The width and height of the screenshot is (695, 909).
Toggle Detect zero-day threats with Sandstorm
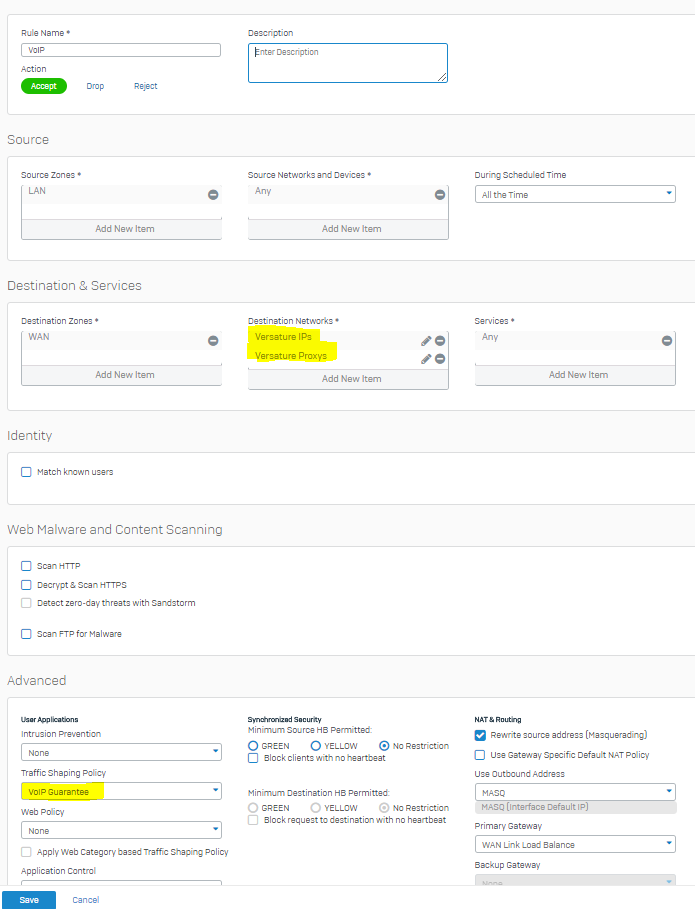pos(26,603)
